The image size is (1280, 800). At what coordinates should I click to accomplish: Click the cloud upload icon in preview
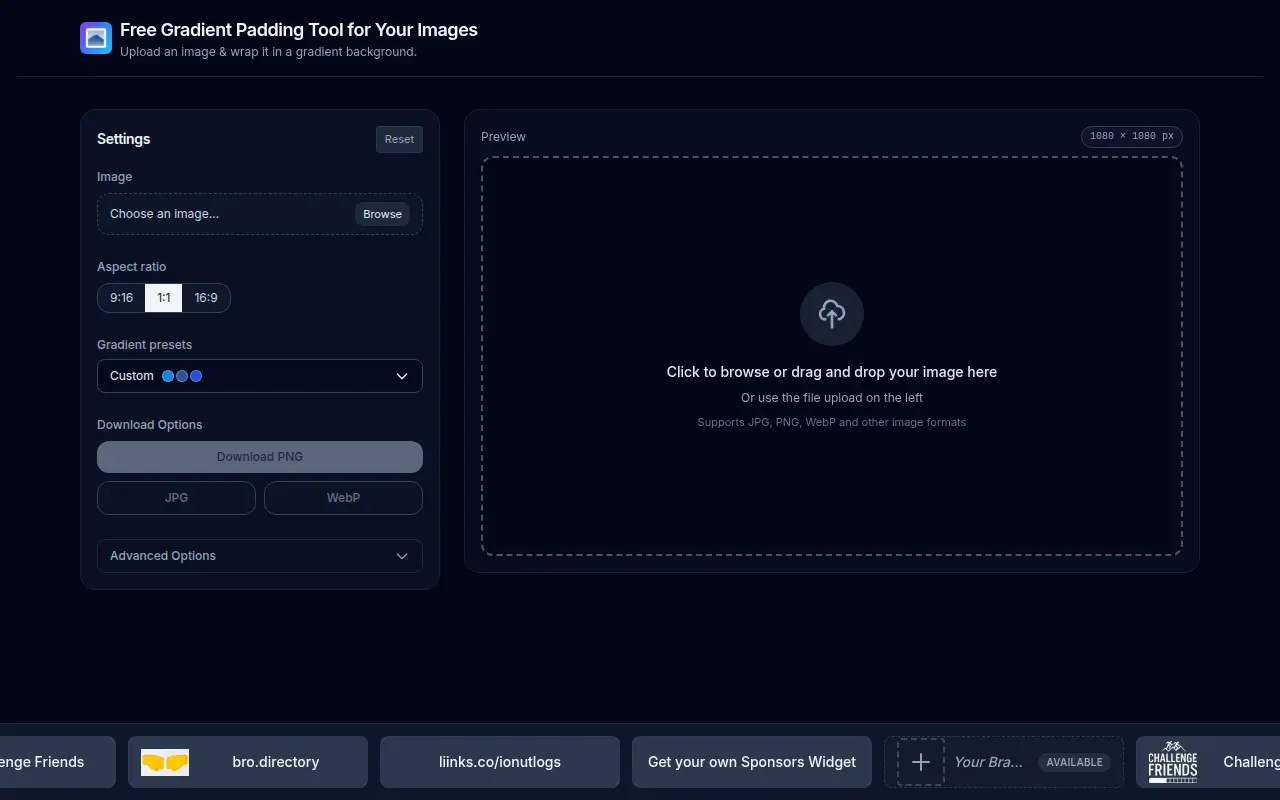coord(832,314)
